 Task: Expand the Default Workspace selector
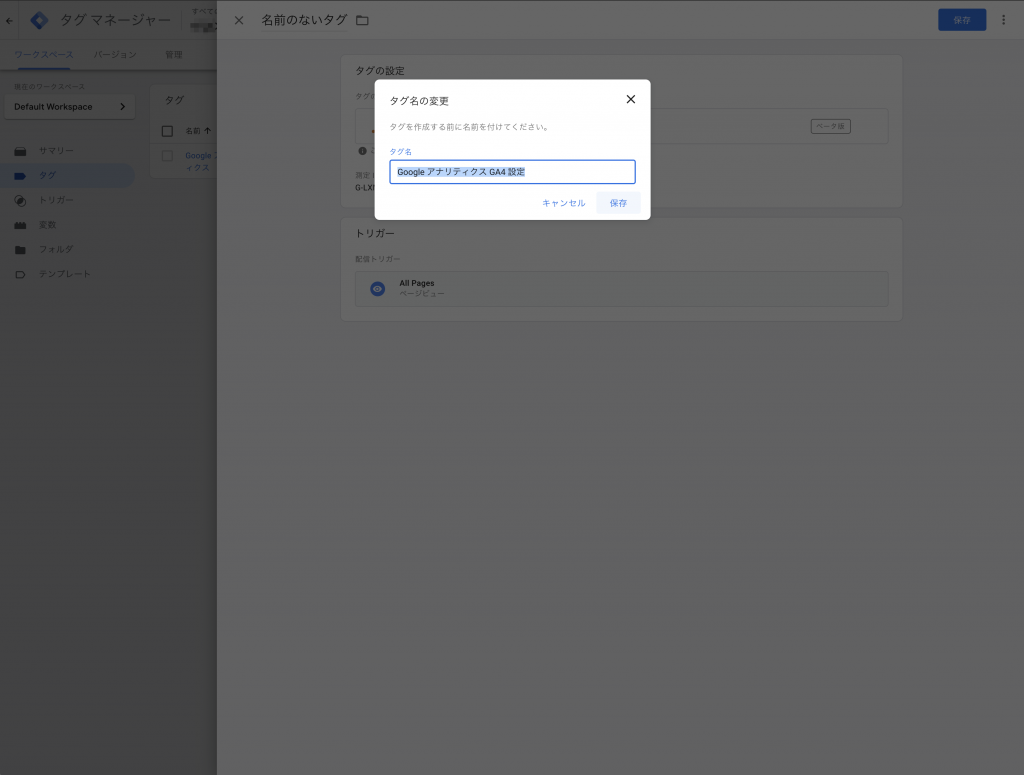(69, 106)
